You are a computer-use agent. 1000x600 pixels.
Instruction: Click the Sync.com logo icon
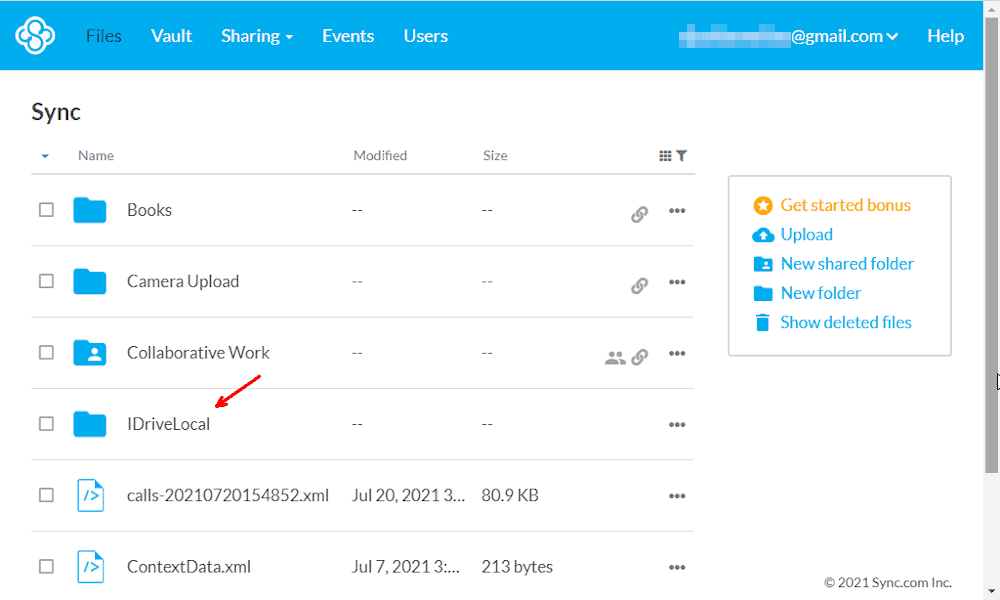coord(35,36)
